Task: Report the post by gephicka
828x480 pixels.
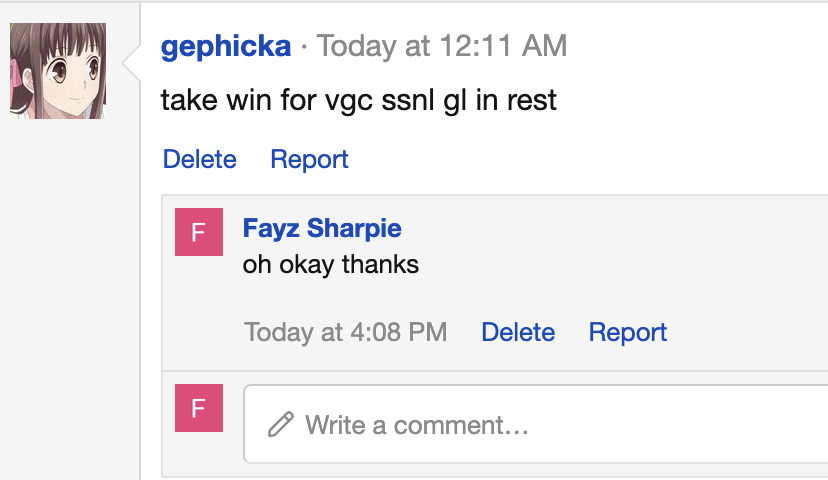Action: [x=310, y=160]
